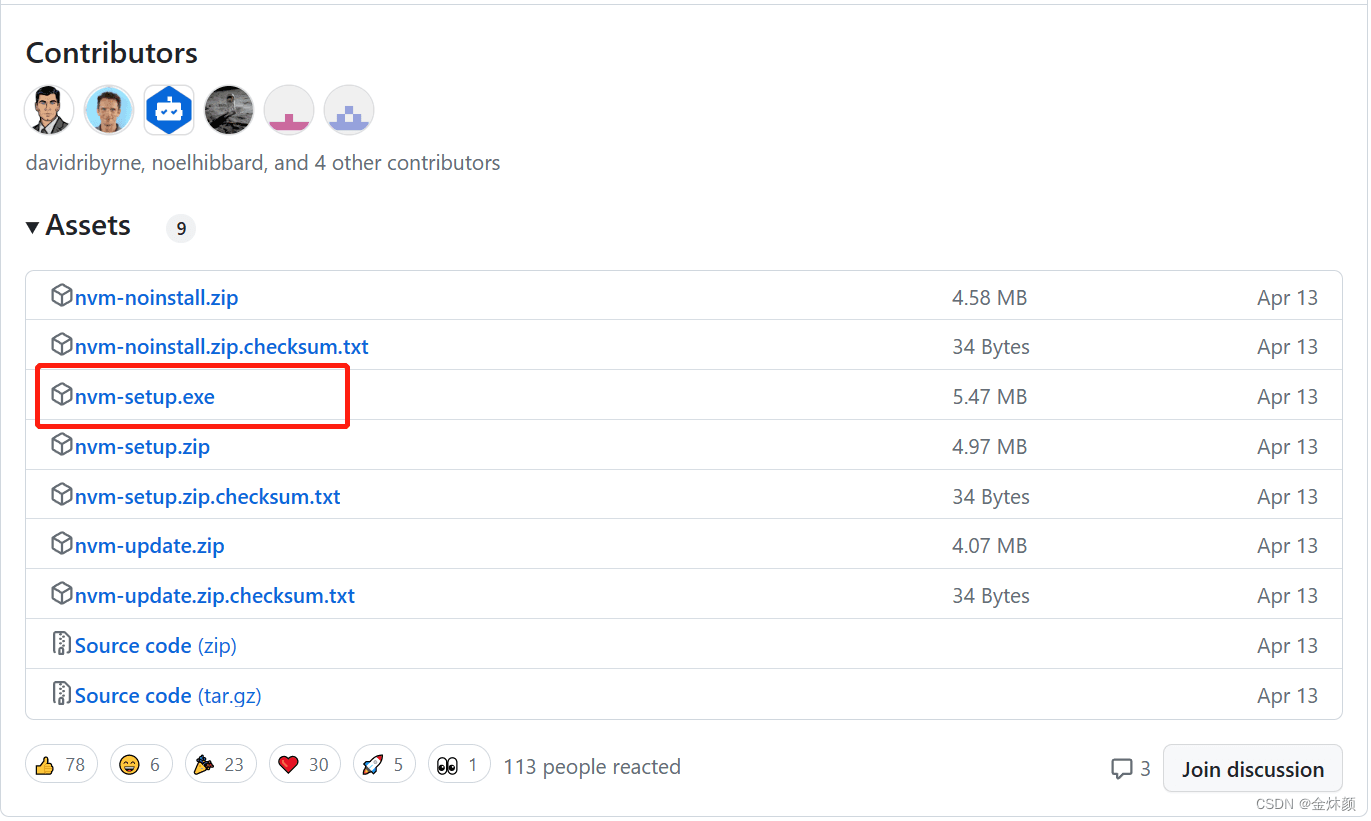Download nvm-noinstall.zip
Screen dimensions: 1371x821
[x=156, y=298]
